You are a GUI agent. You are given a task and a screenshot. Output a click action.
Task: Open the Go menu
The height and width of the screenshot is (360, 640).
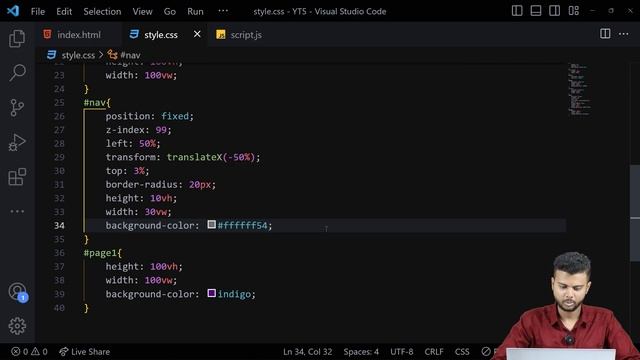(x=170, y=11)
